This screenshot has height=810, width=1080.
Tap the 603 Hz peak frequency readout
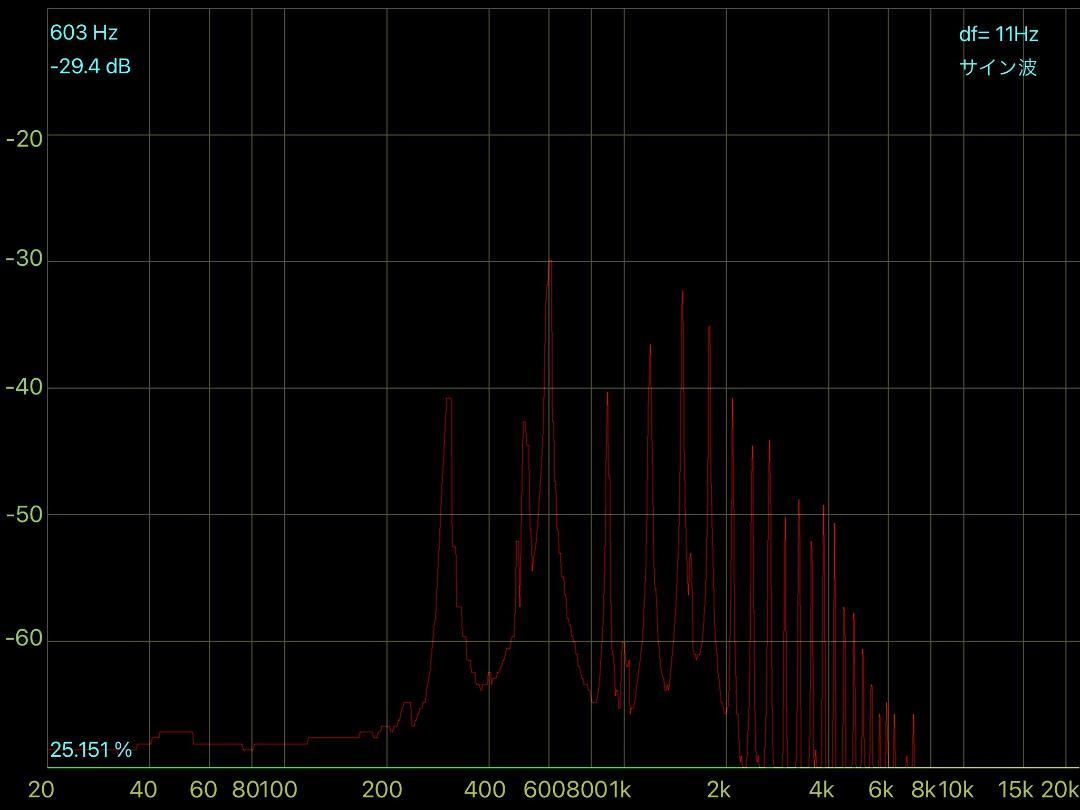click(84, 32)
